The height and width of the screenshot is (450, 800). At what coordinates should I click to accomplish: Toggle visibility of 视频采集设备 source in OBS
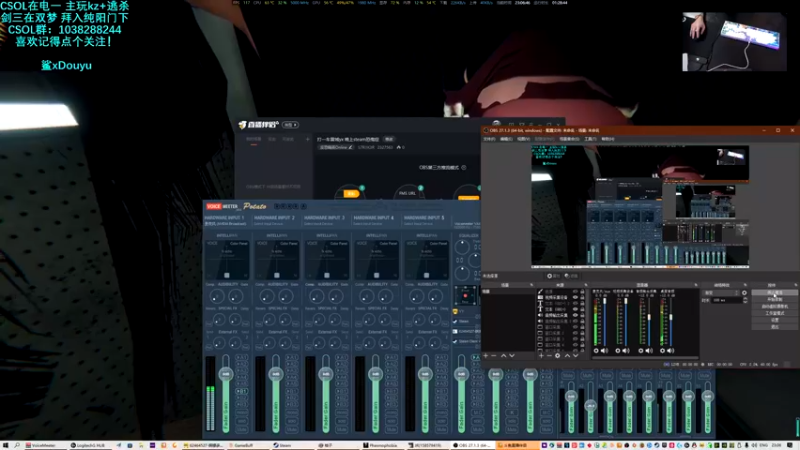click(x=576, y=297)
